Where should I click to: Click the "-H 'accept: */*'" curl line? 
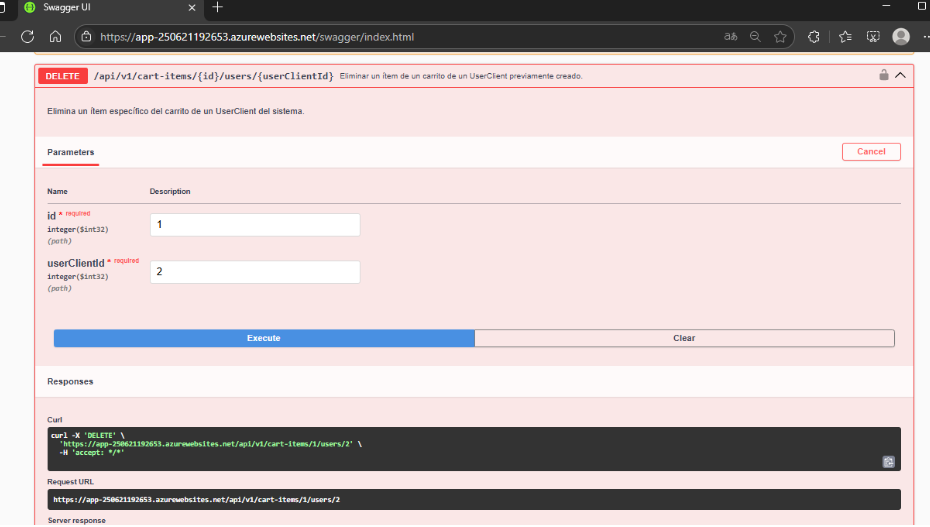91,453
